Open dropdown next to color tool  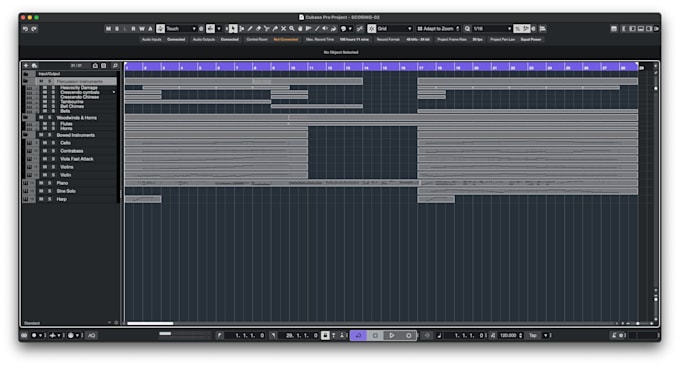[350, 29]
